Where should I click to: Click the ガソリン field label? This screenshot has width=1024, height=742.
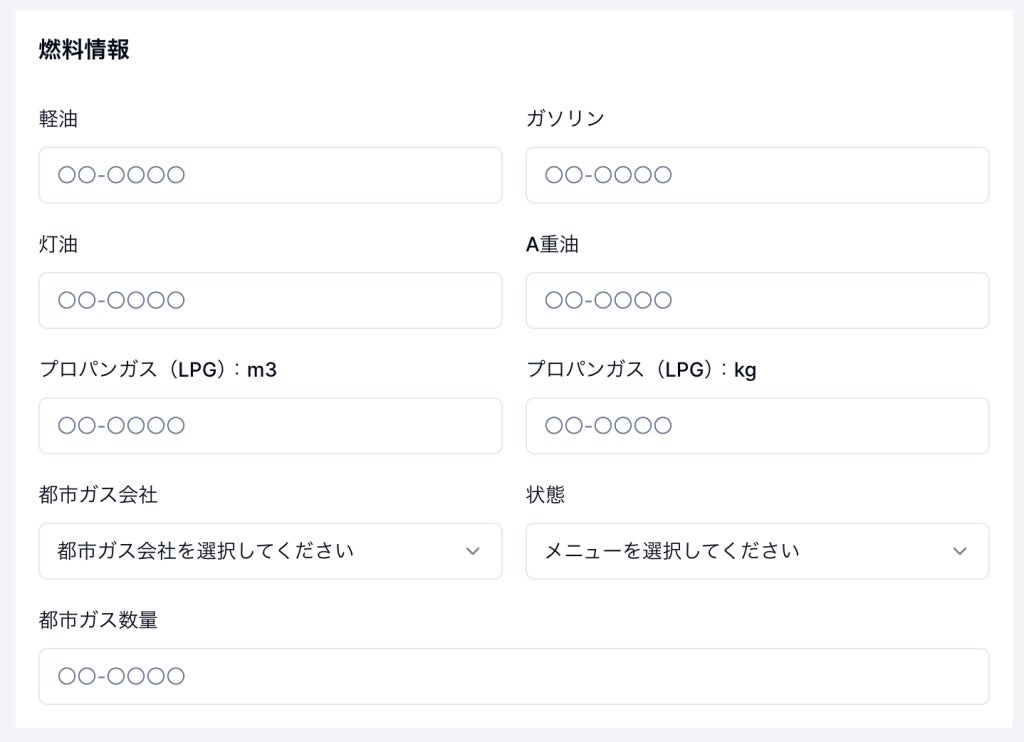coord(565,119)
